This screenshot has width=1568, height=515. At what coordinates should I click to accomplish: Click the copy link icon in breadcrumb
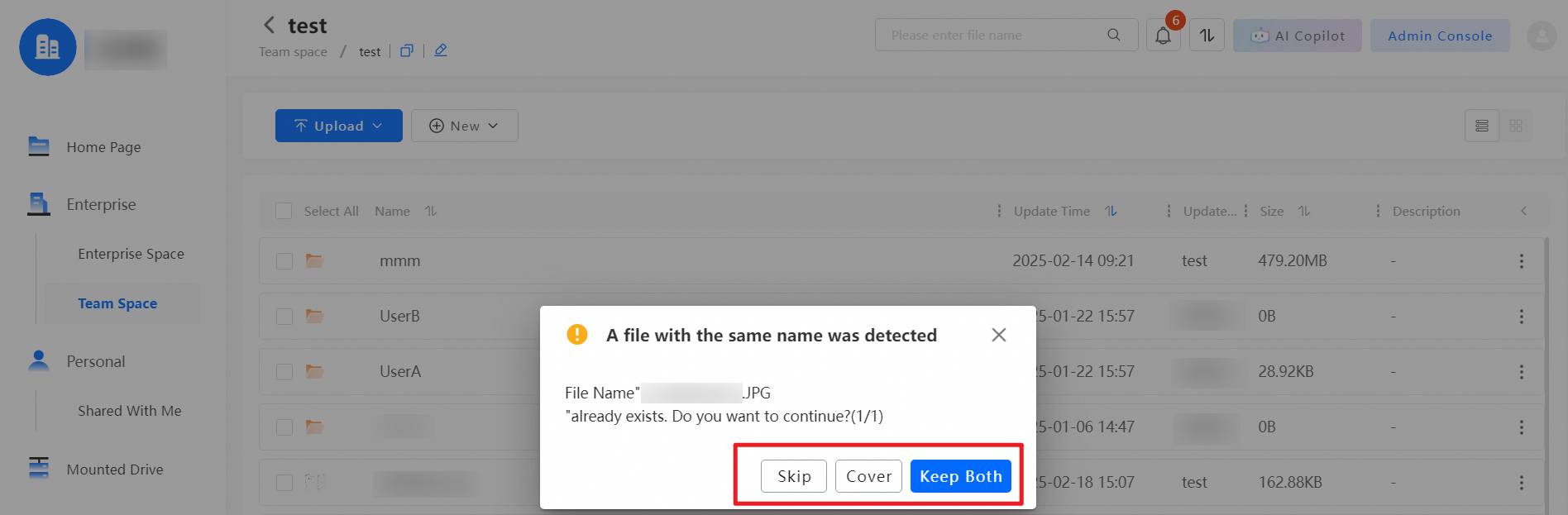pyautogui.click(x=406, y=50)
